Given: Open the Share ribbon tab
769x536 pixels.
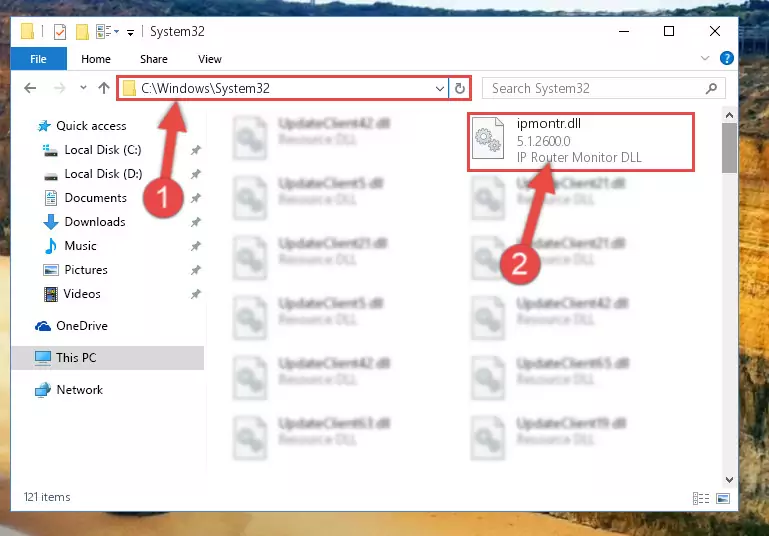Looking at the screenshot, I should click(154, 59).
